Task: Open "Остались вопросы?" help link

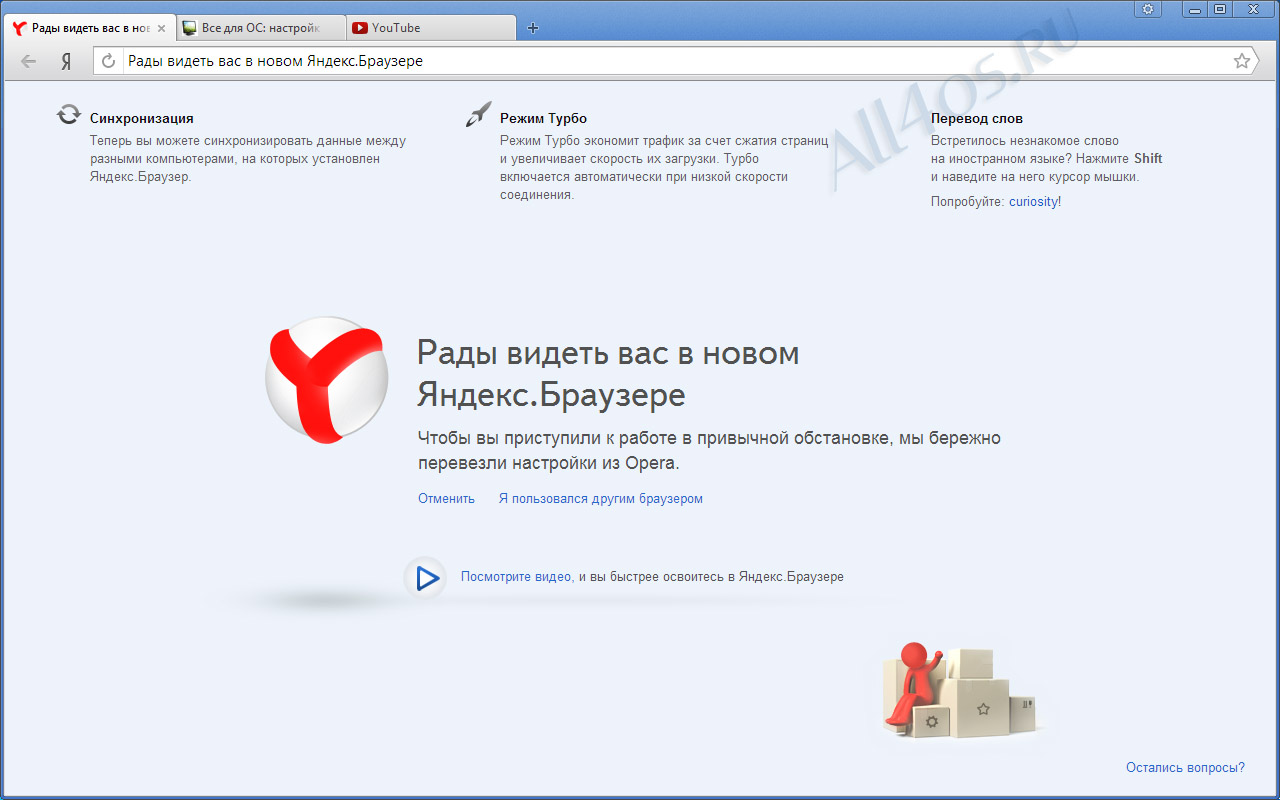Action: [1185, 768]
